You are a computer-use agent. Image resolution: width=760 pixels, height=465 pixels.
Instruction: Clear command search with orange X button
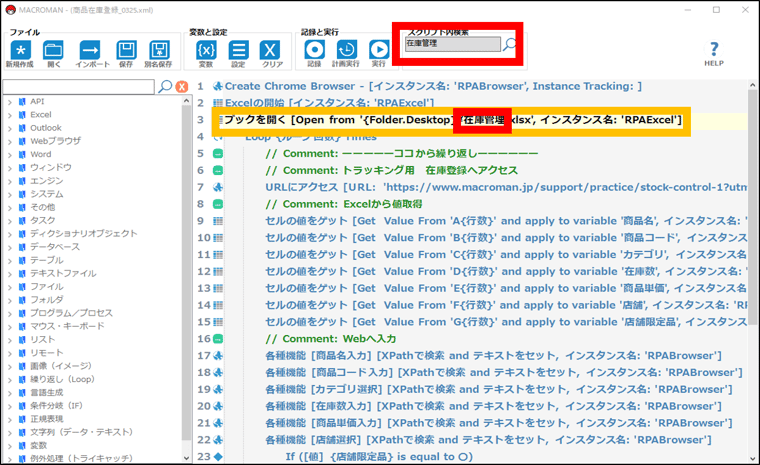(x=182, y=87)
